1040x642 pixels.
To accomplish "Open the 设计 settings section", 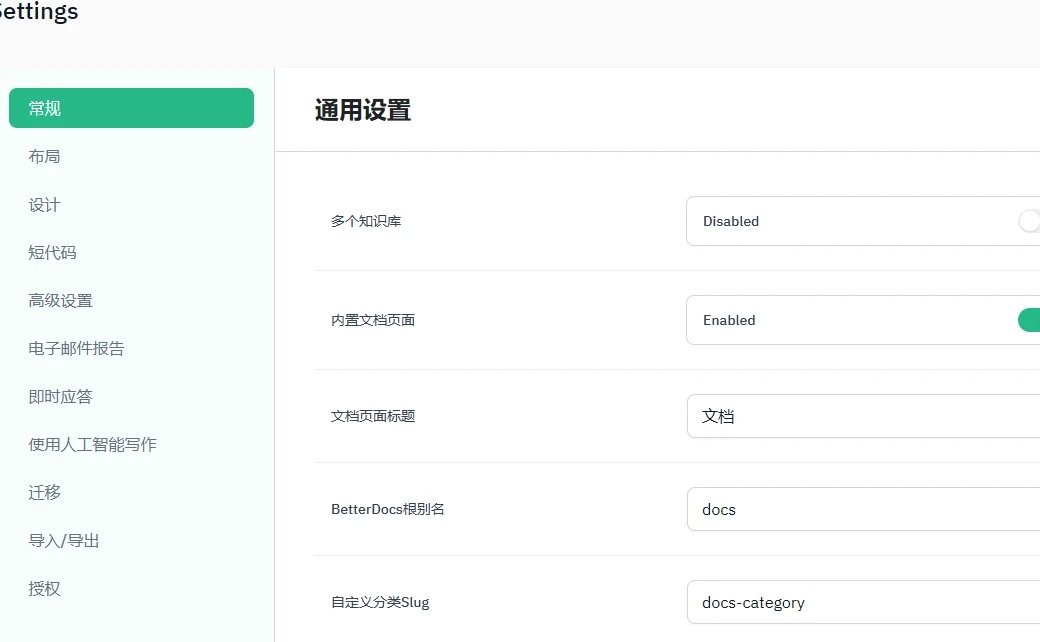I will (x=44, y=204).
